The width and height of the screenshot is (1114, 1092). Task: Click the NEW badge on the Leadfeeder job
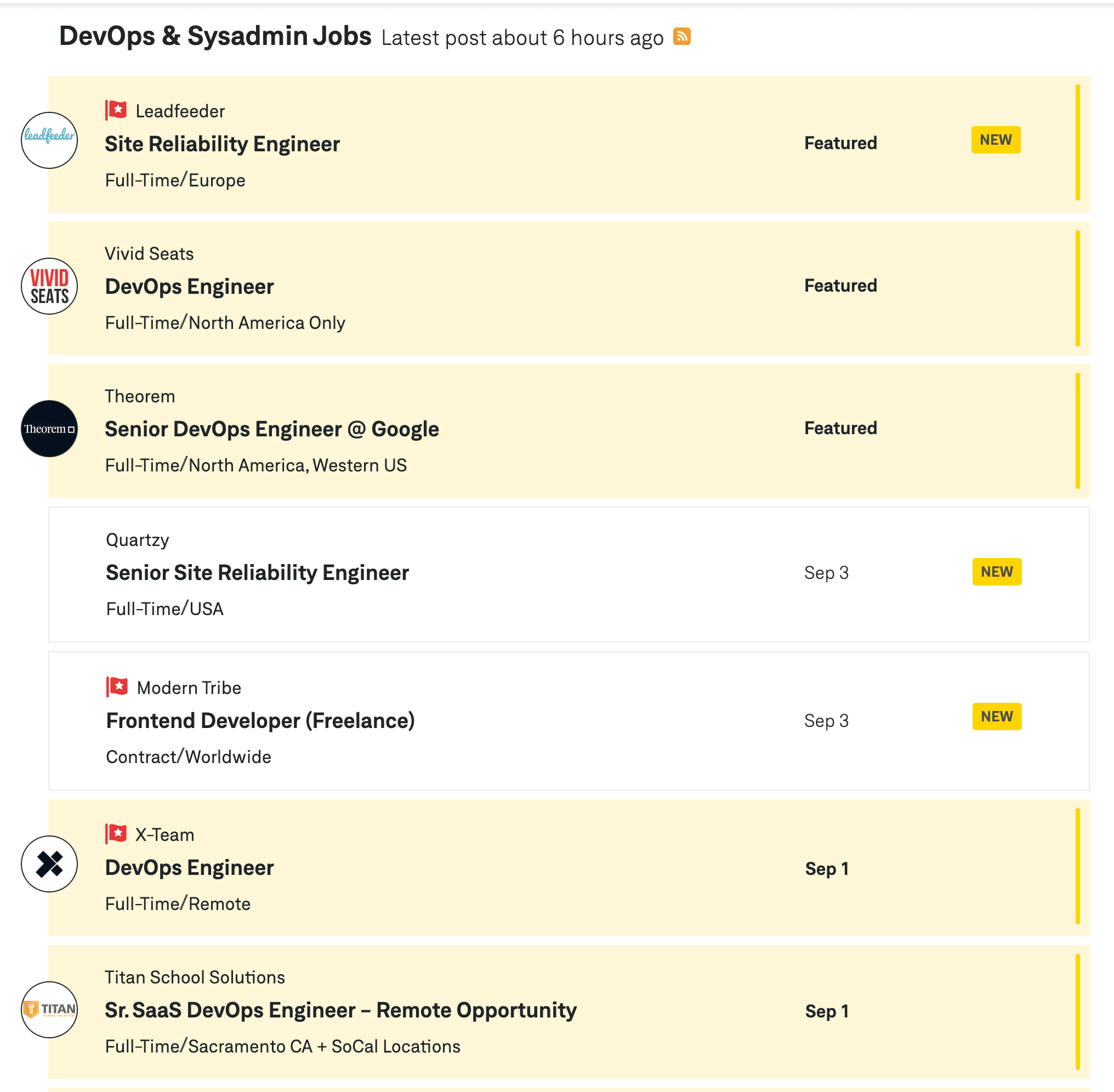point(996,140)
